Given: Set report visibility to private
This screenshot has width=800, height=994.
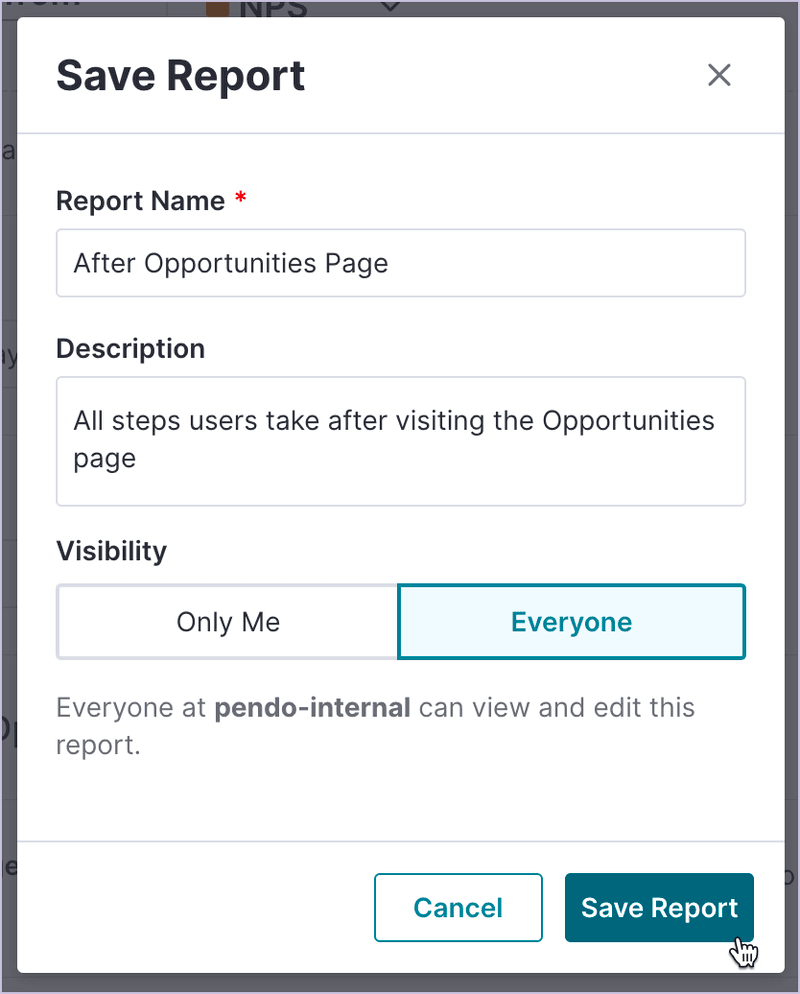Looking at the screenshot, I should (227, 621).
